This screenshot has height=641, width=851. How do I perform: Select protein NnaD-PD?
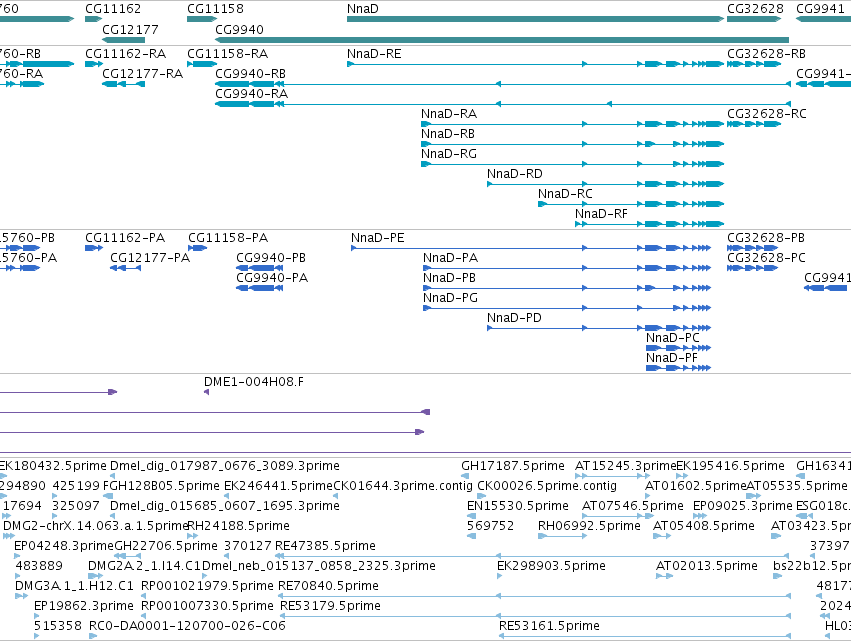pos(514,318)
